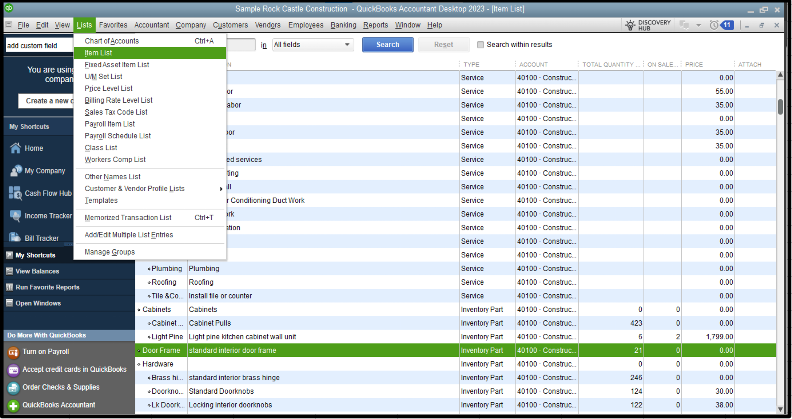Open the Income Tracker icon
The image size is (792, 419).
(16, 216)
